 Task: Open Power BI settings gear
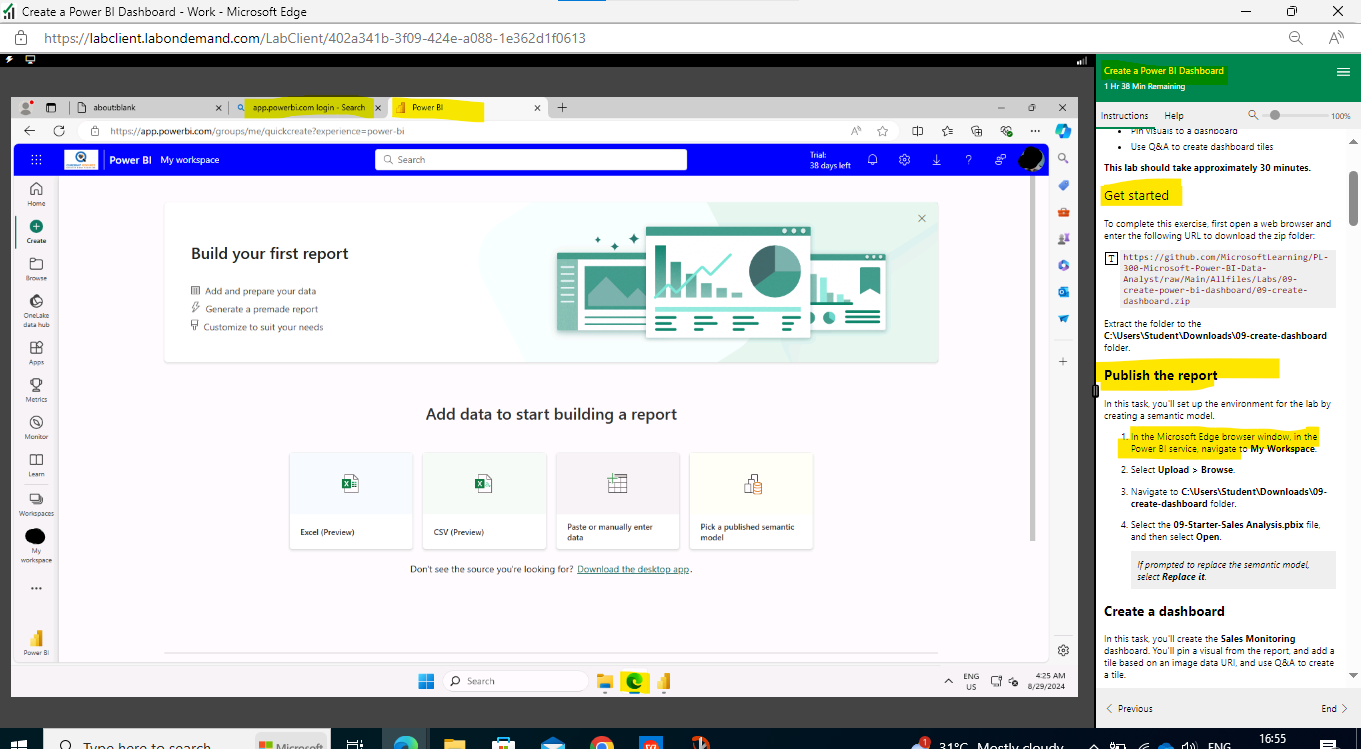click(x=904, y=160)
